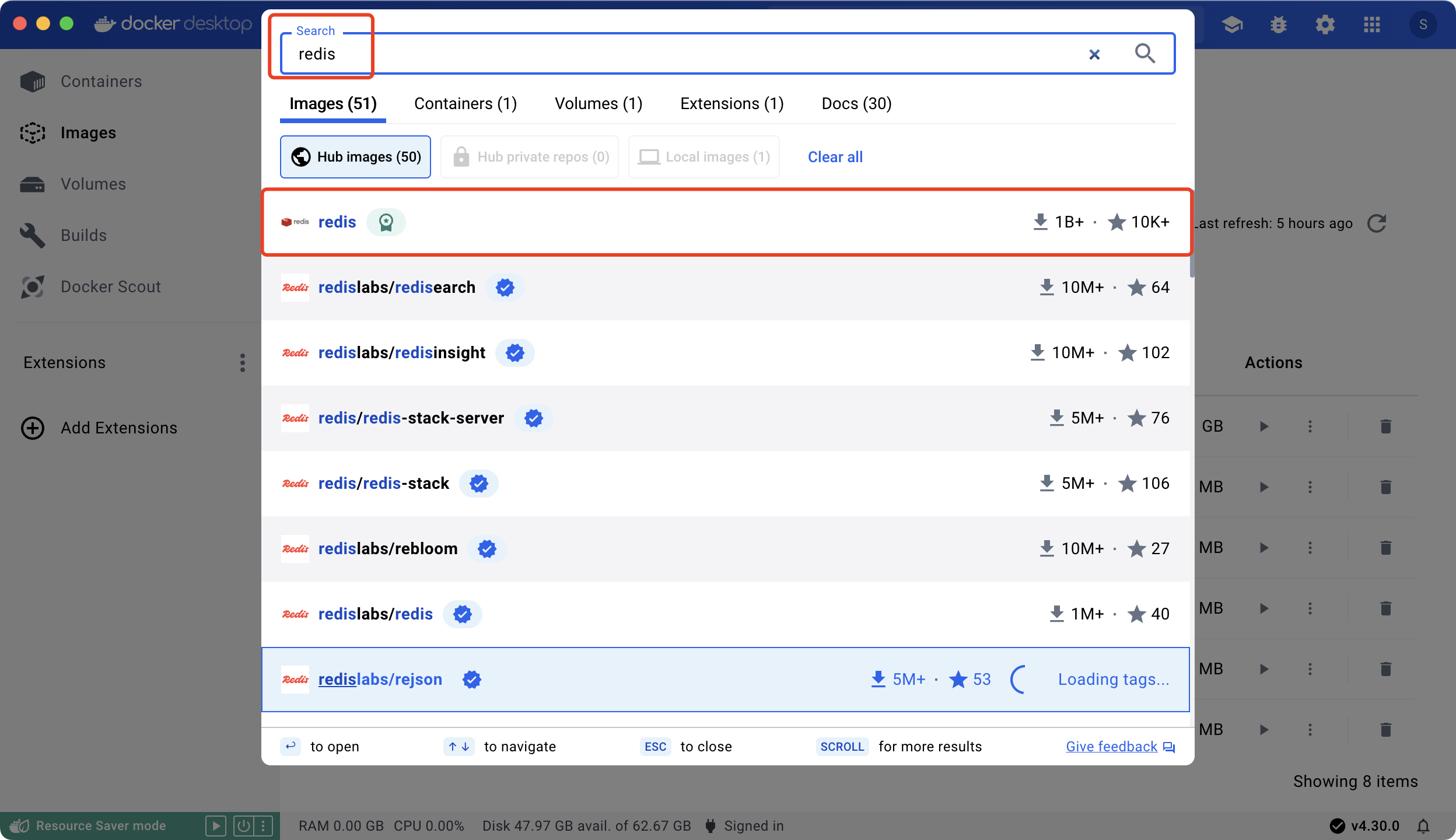Toggle the Hub images (50) filter
Viewport: 1456px width, 840px height.
(x=355, y=157)
